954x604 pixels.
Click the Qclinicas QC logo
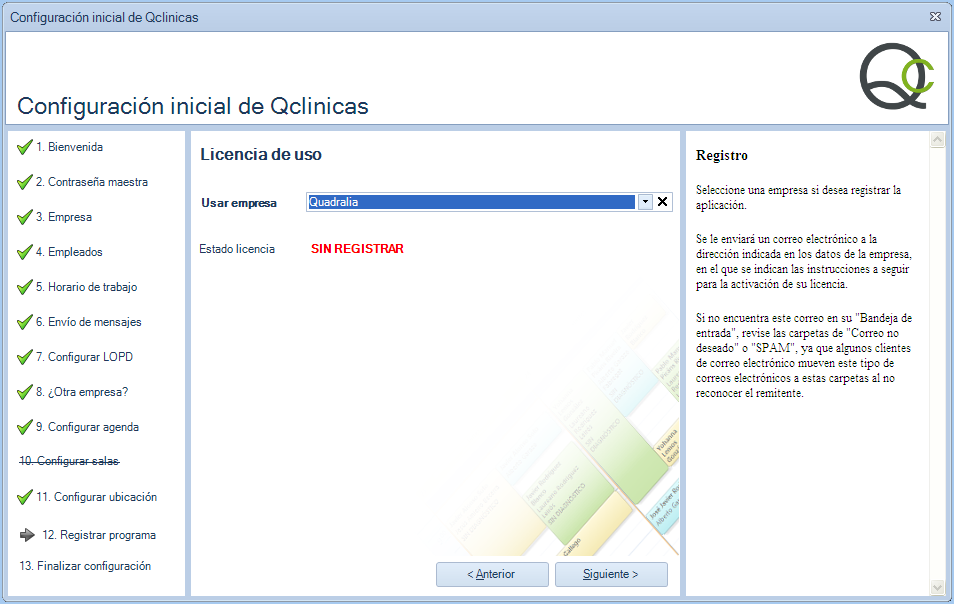[x=896, y=76]
